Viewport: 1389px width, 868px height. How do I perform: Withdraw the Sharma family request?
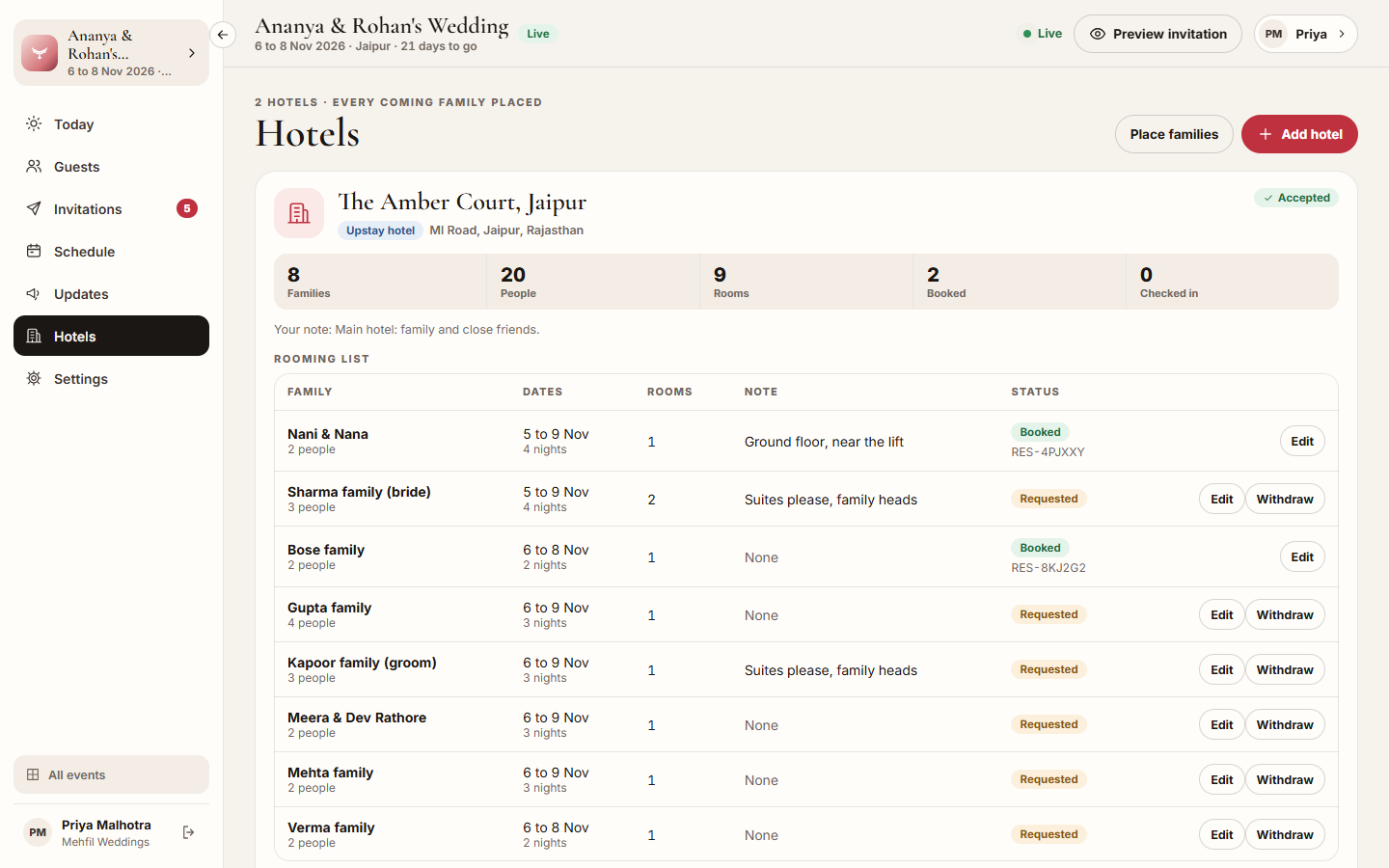(x=1285, y=499)
